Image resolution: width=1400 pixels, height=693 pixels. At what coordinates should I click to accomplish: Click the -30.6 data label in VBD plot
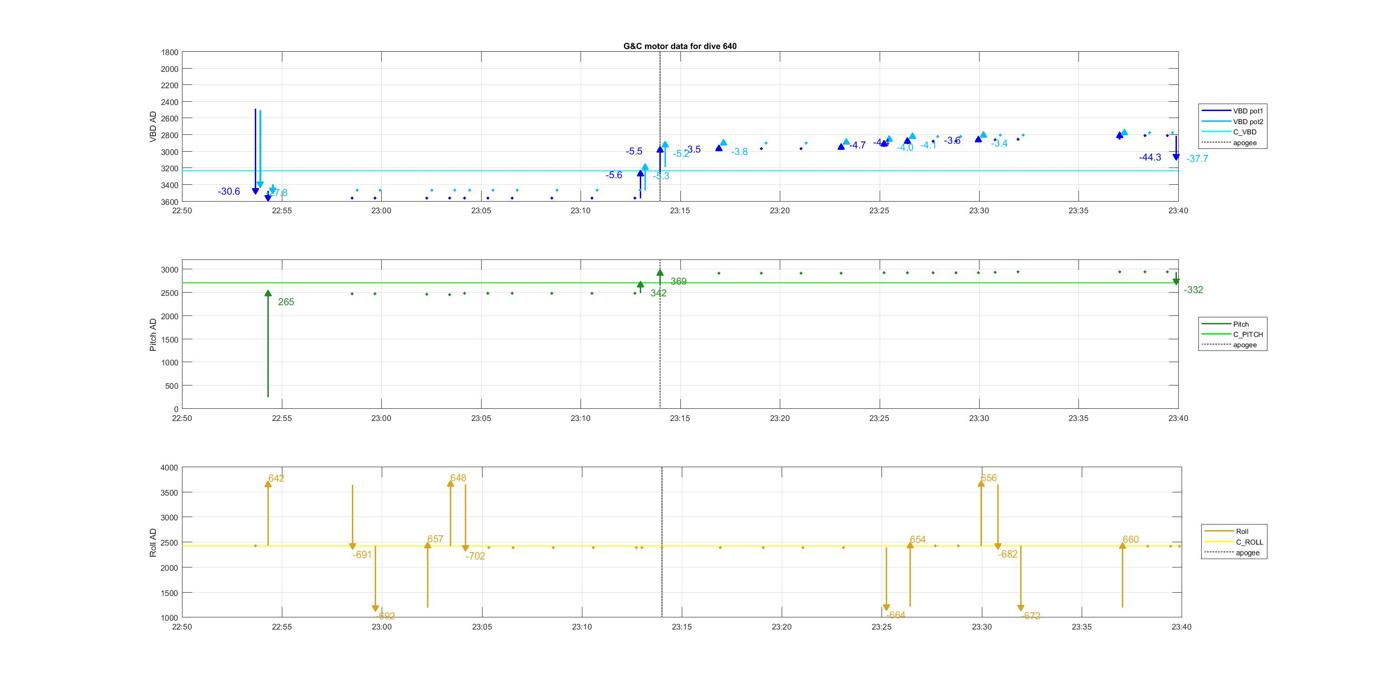click(x=229, y=192)
